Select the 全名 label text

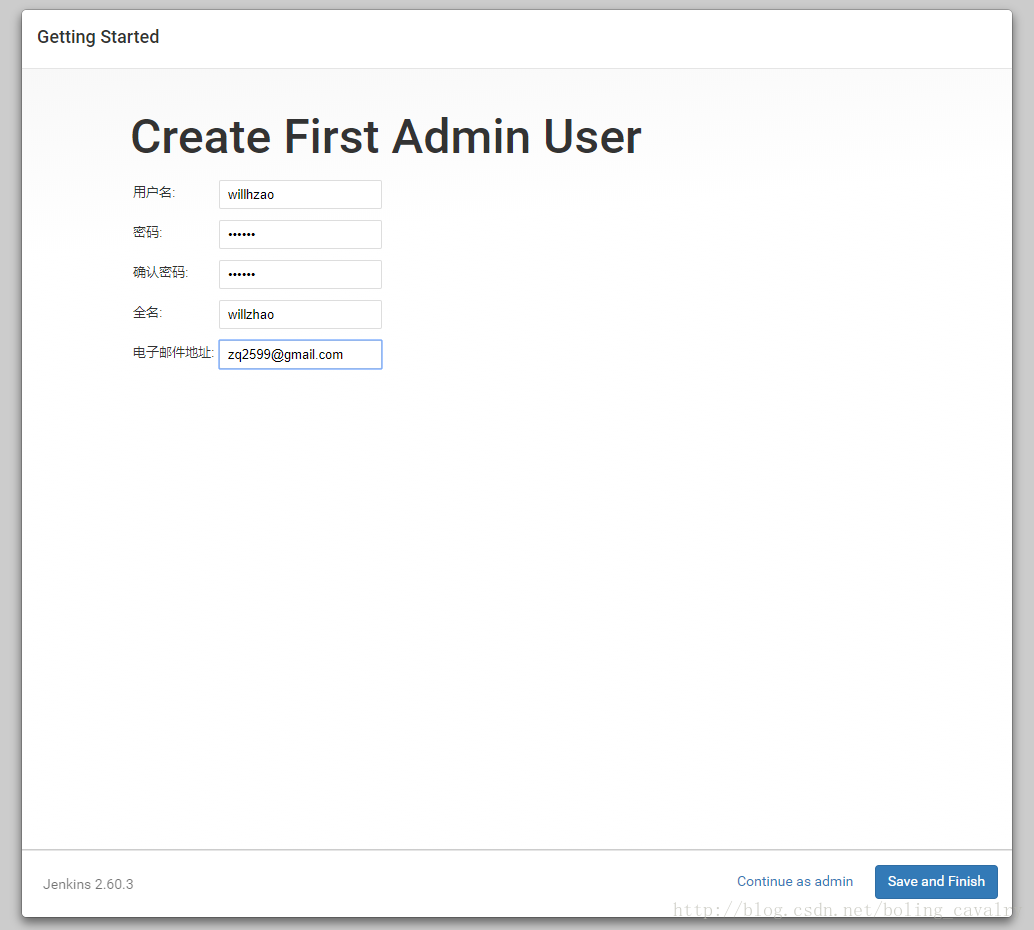pyautogui.click(x=147, y=313)
